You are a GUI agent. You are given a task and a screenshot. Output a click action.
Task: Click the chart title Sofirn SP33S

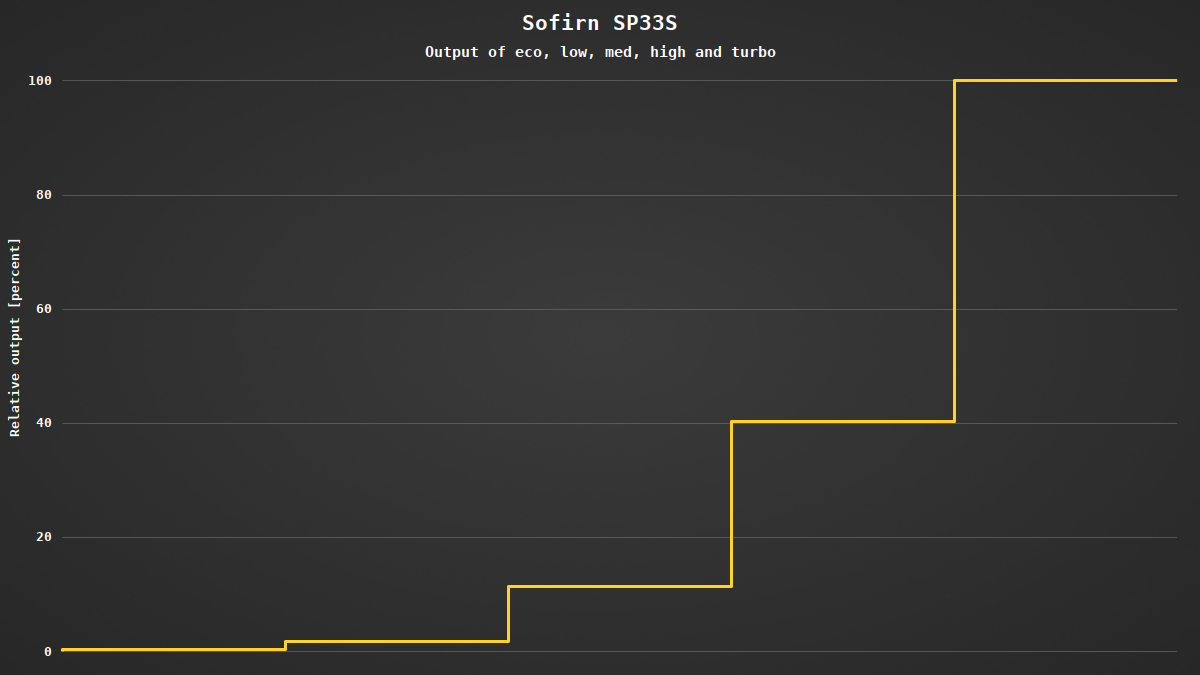coord(600,23)
